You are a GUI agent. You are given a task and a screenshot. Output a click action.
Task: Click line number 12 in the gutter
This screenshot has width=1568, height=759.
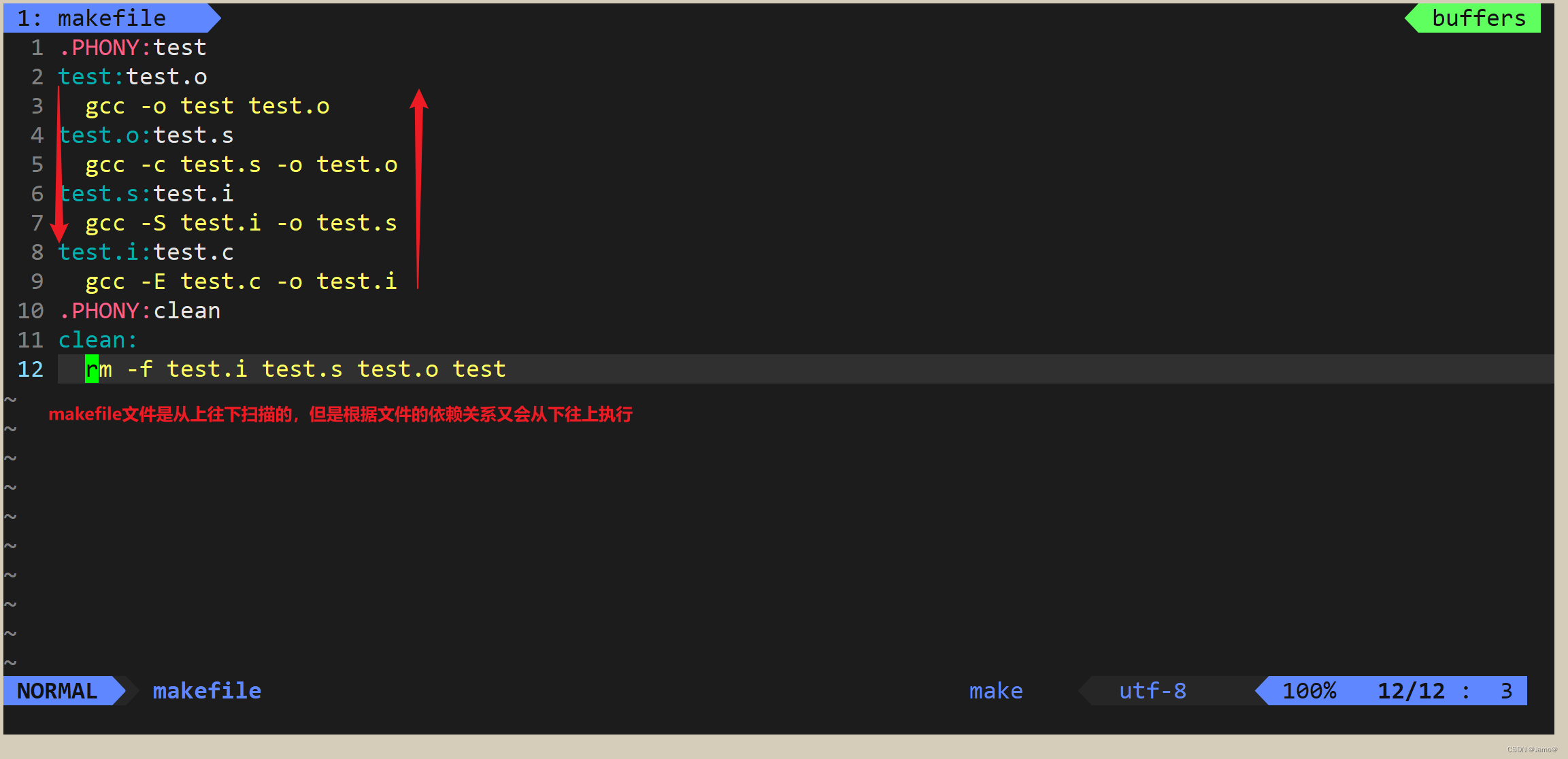click(31, 369)
